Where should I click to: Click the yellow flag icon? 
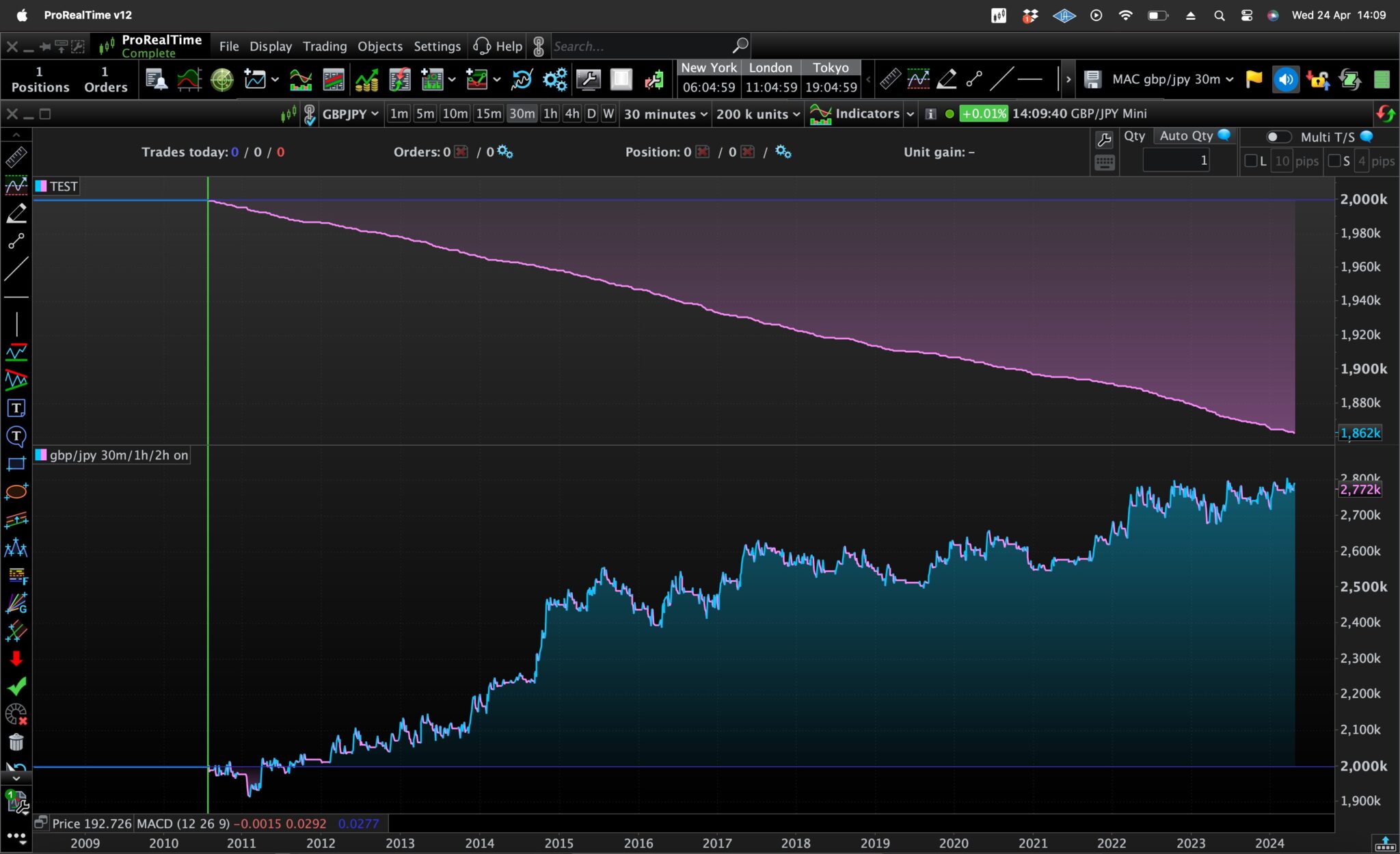1254,79
